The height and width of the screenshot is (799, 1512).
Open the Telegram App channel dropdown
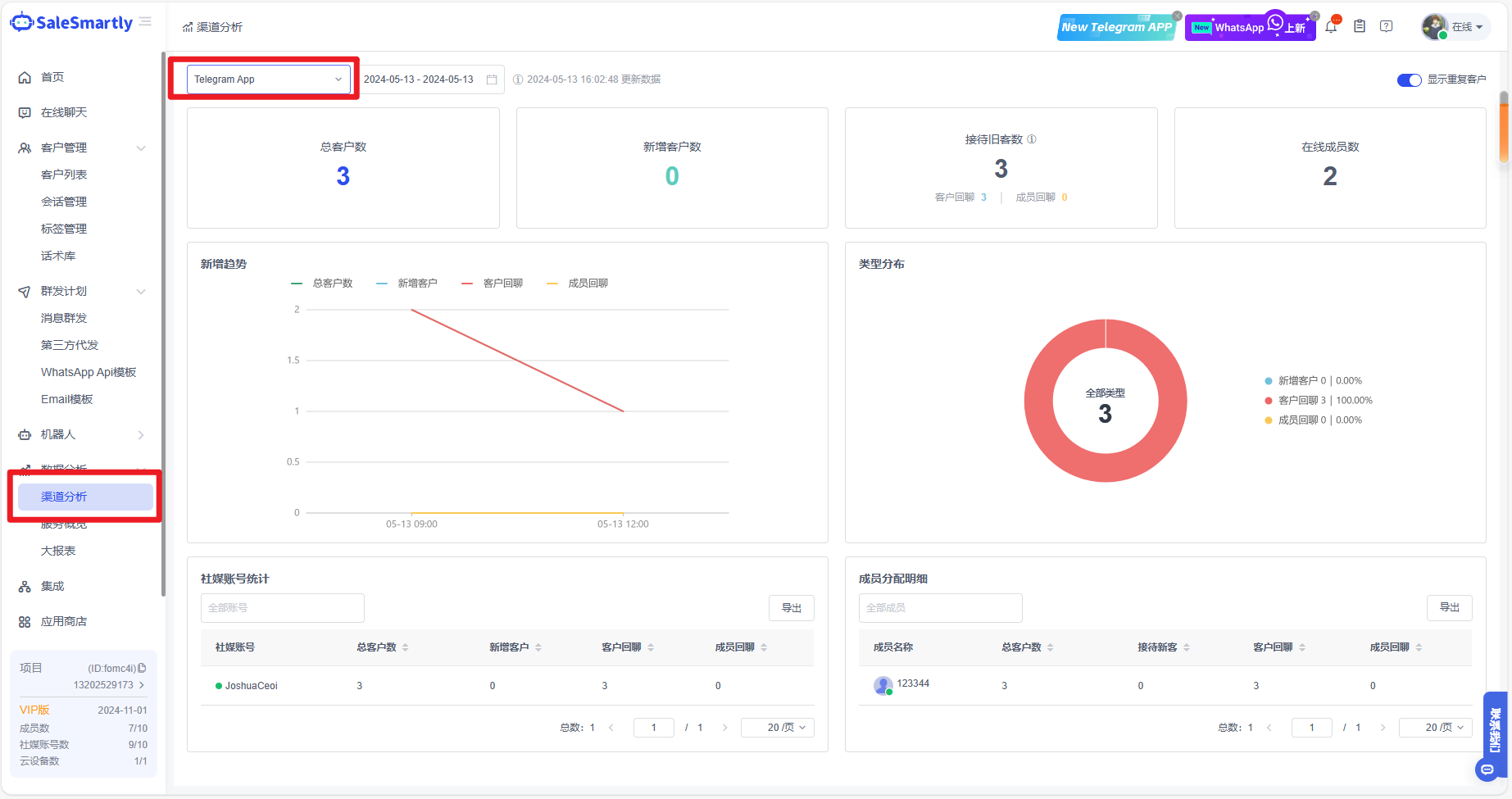[268, 79]
